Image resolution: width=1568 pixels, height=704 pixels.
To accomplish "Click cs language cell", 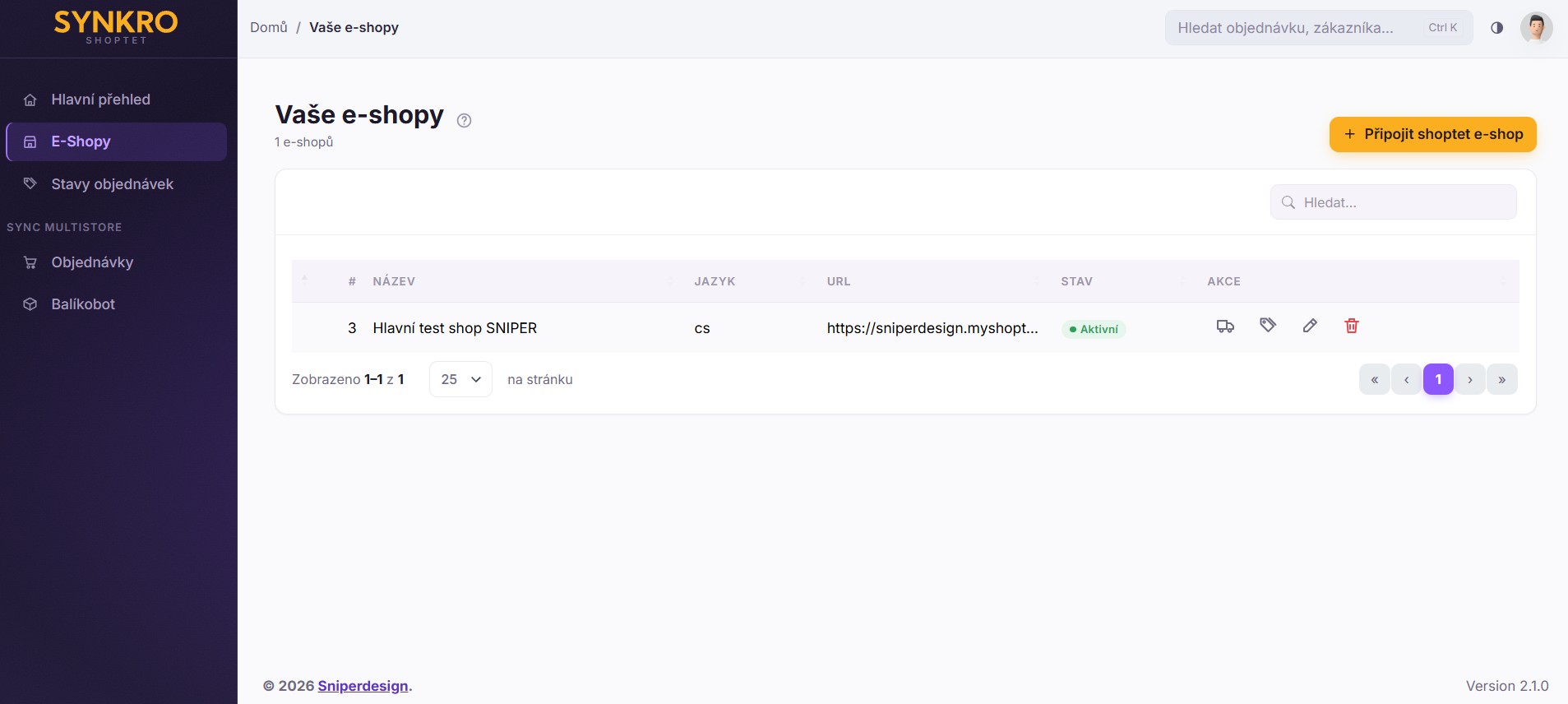I will [x=702, y=328].
